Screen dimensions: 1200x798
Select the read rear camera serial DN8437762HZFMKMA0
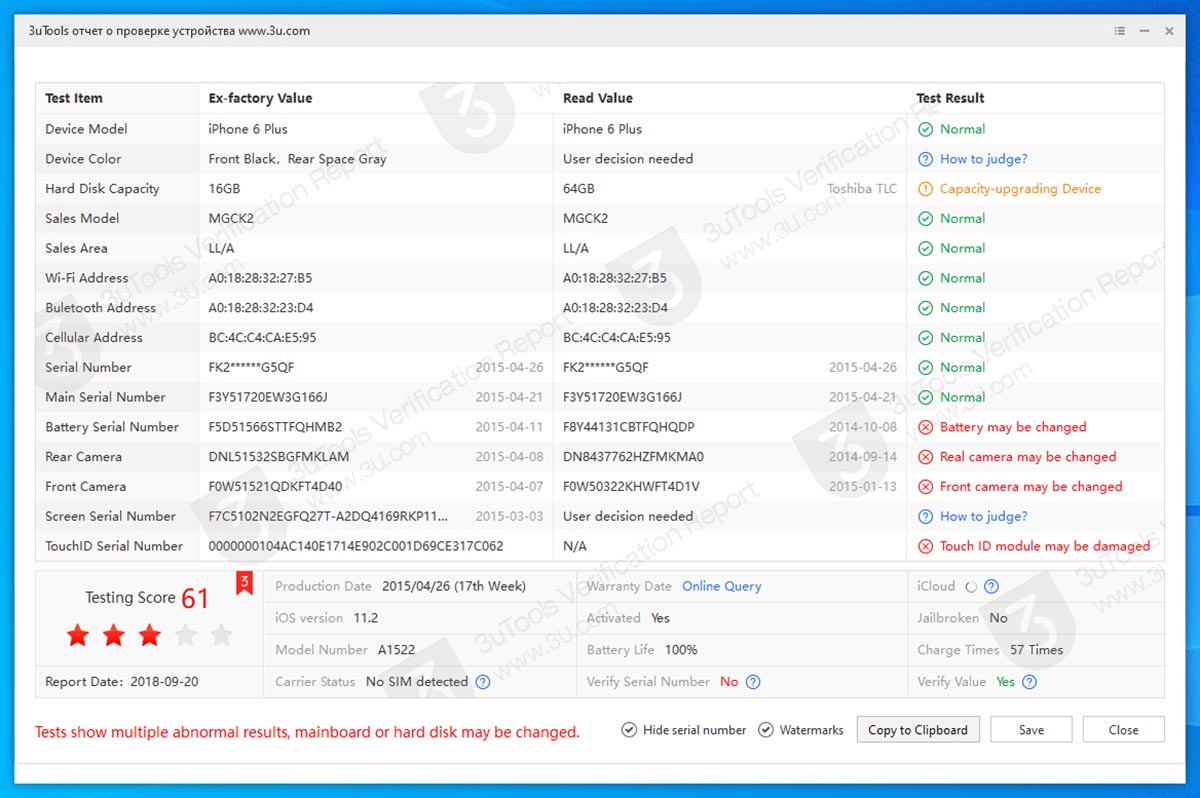(633, 457)
